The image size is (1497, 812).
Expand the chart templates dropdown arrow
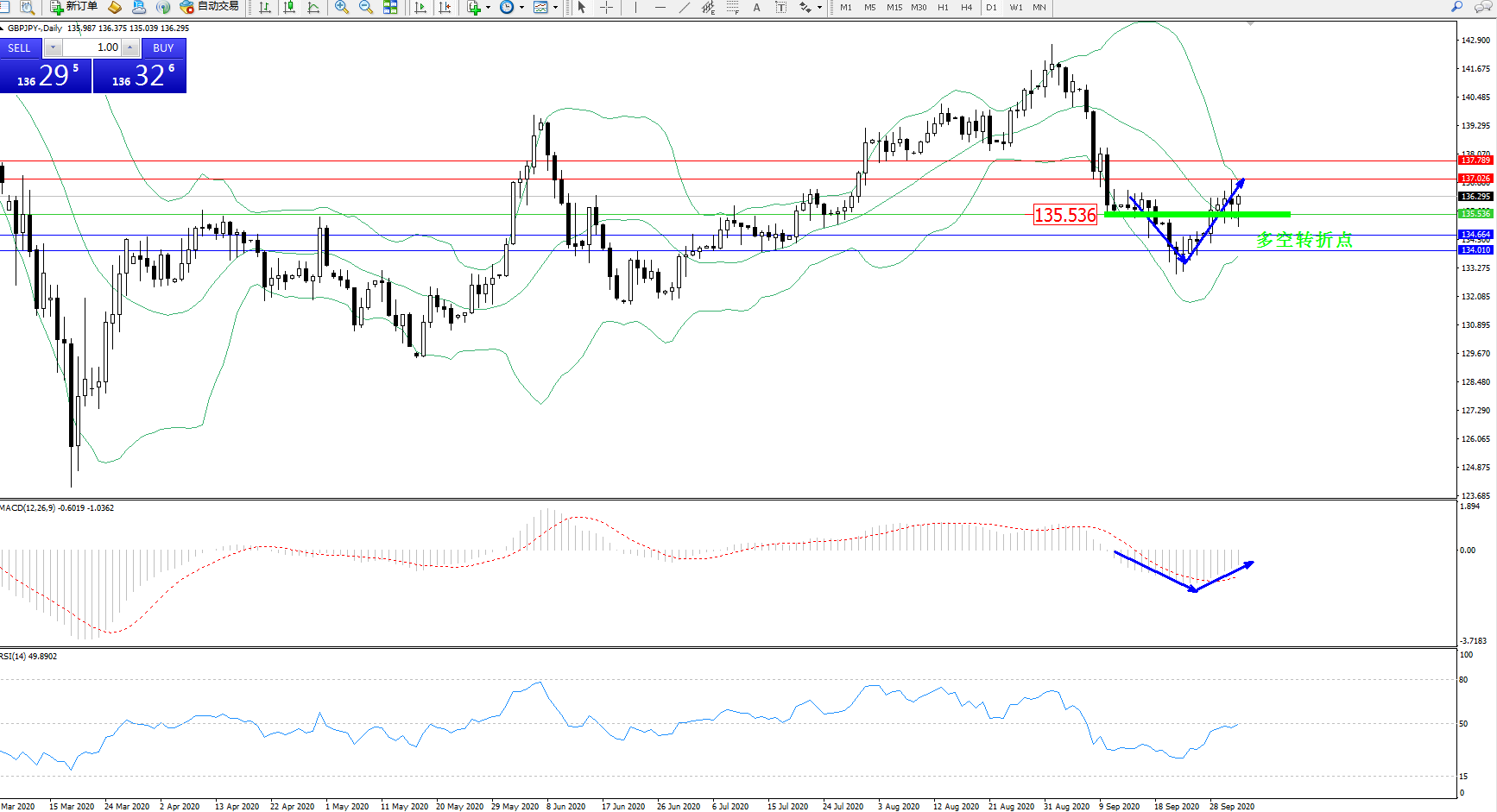555,7
